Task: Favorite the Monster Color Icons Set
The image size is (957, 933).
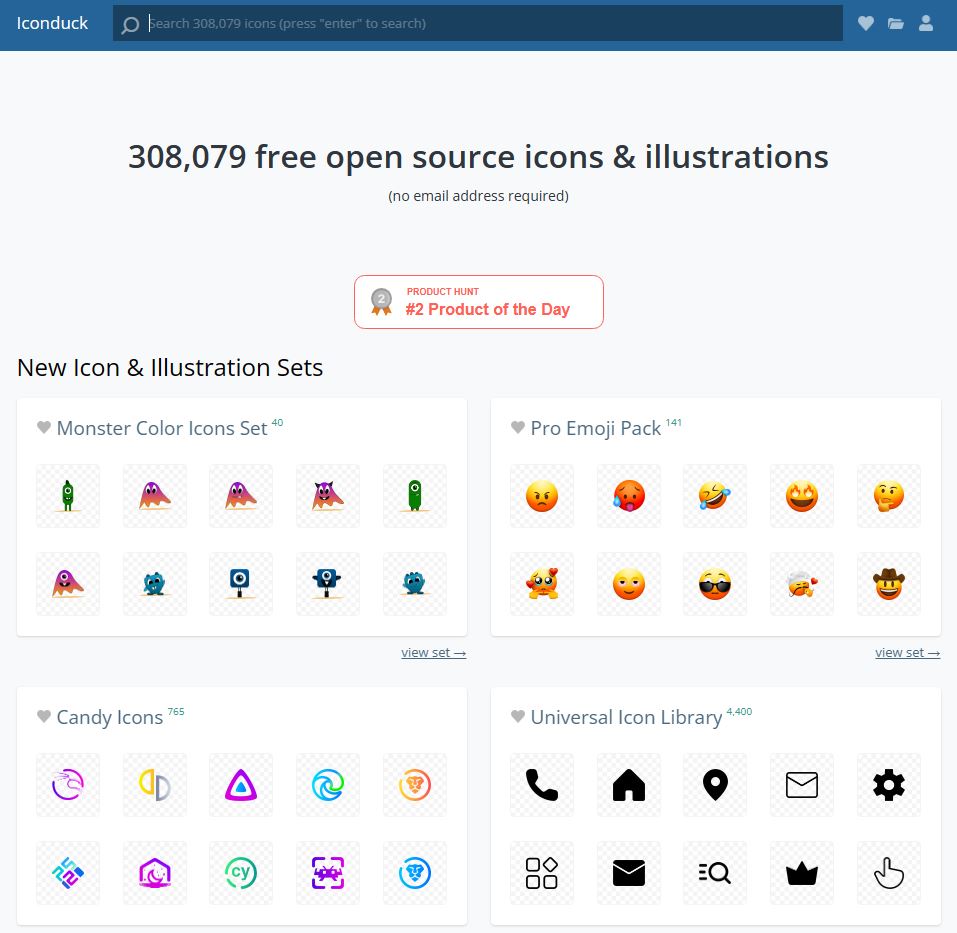Action: (x=44, y=427)
